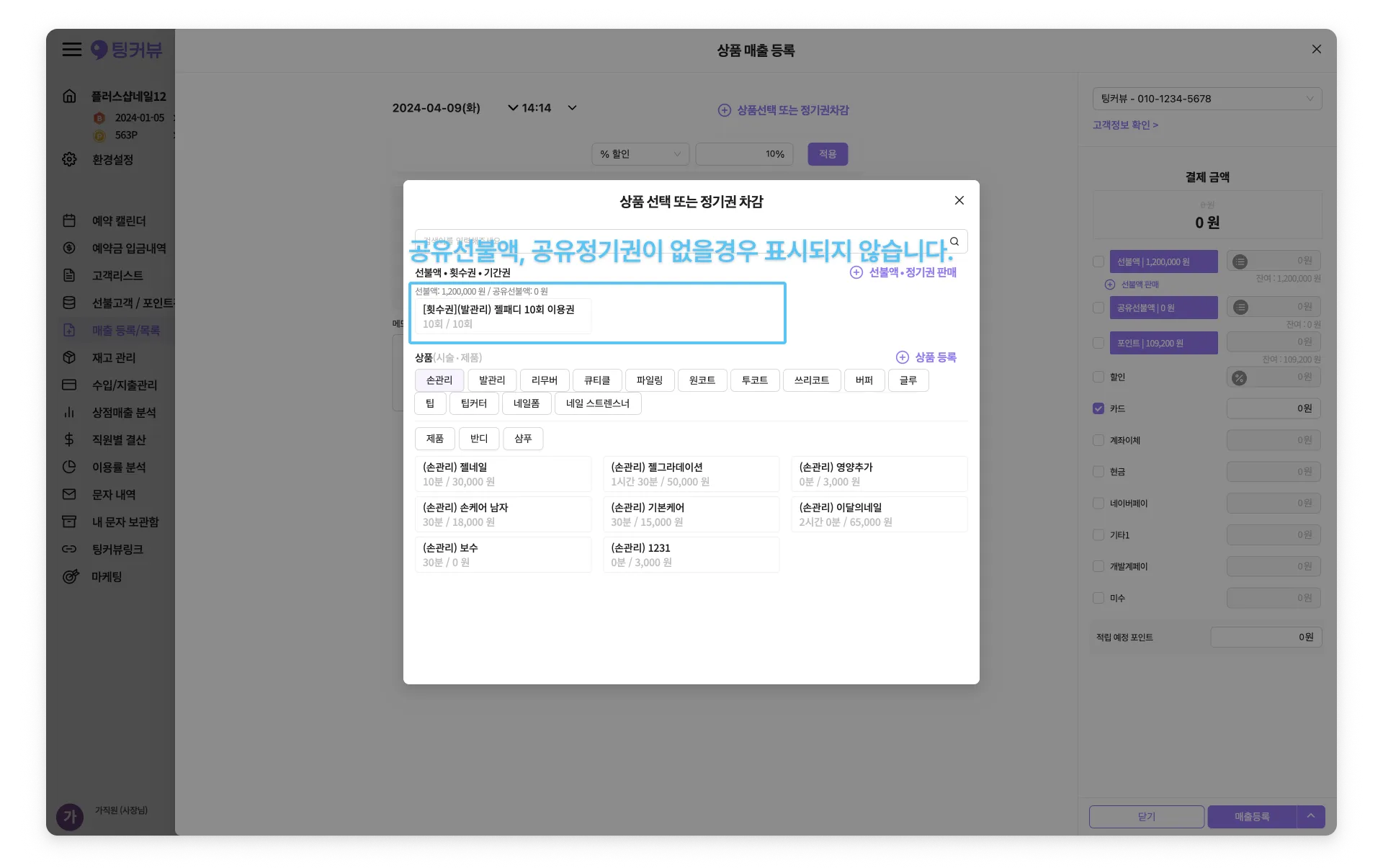Open 환경설정 gear icon in sidebar
This screenshot has width=1383, height=868.
tap(69, 159)
